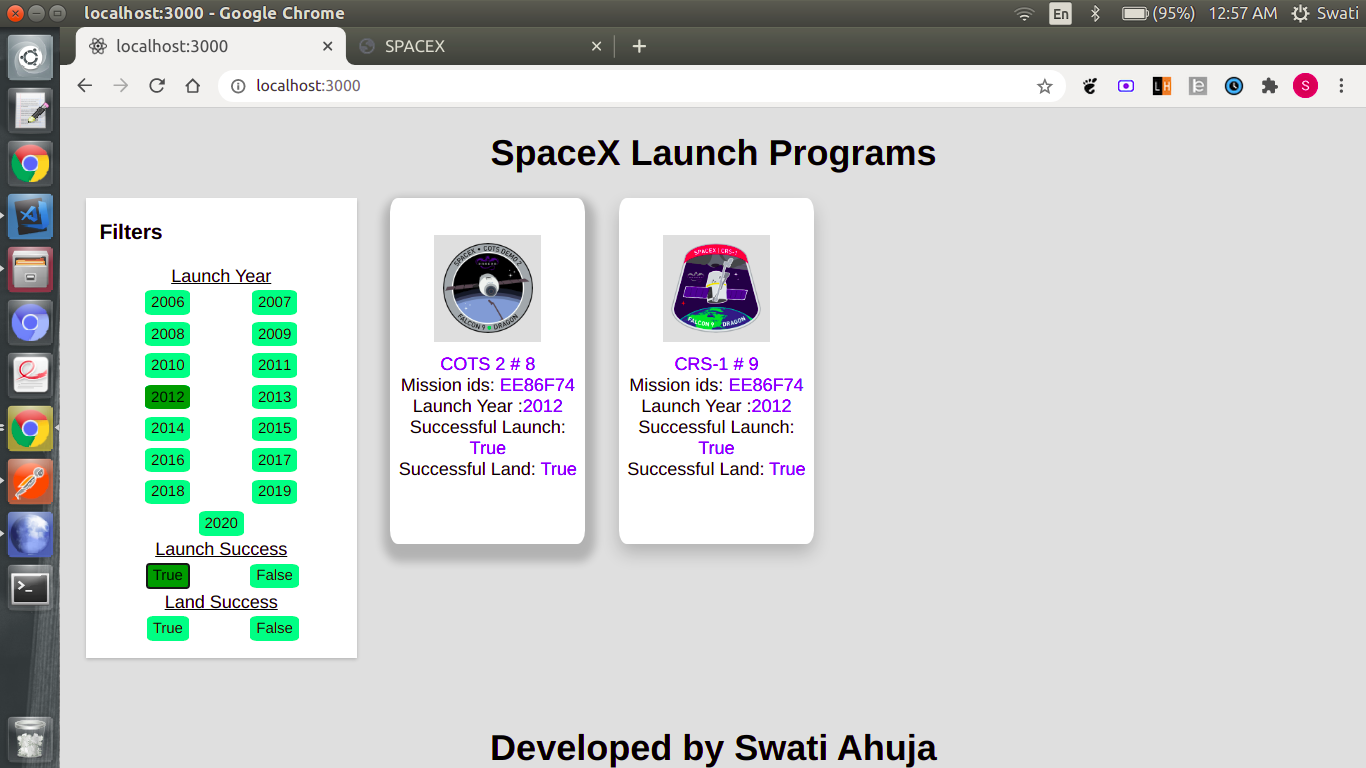The height and width of the screenshot is (768, 1366).
Task: Open the screen recorder extension icon
Action: pyautogui.click(x=1125, y=86)
